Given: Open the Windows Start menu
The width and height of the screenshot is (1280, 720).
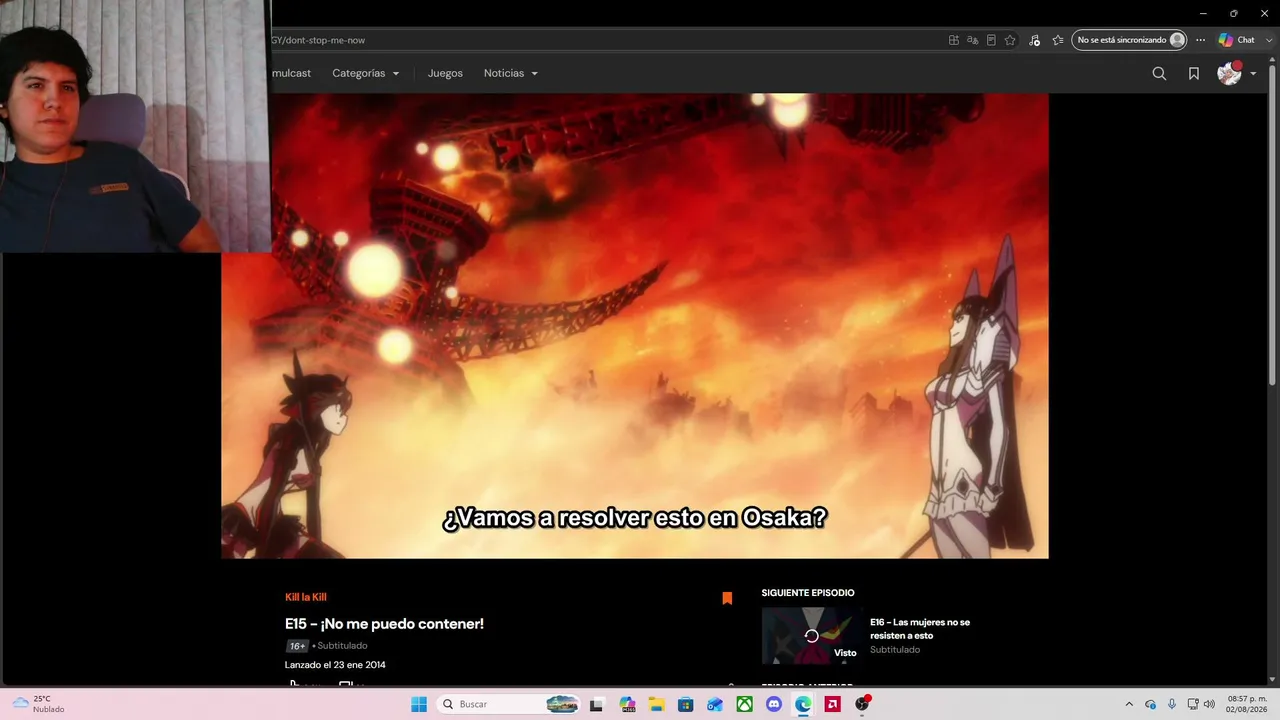Looking at the screenshot, I should click(419, 704).
